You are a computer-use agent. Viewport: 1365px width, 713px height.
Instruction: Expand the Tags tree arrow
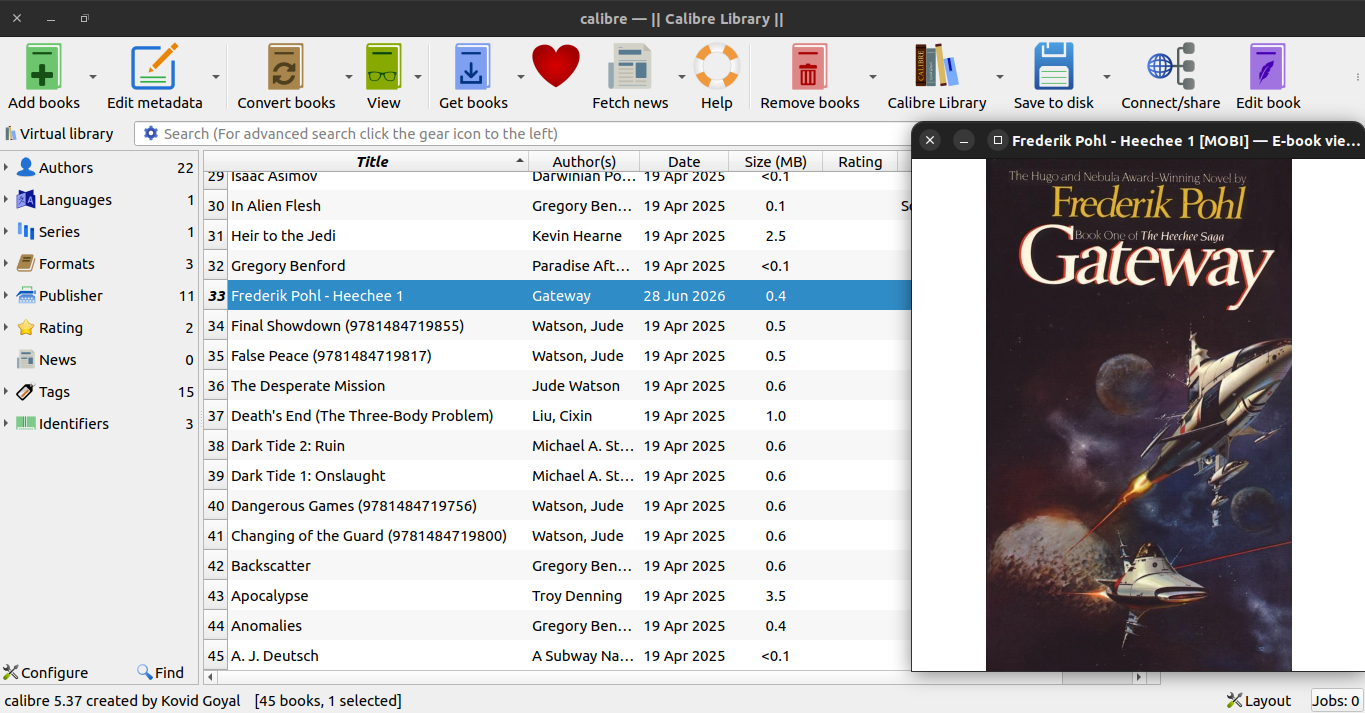click(x=6, y=392)
